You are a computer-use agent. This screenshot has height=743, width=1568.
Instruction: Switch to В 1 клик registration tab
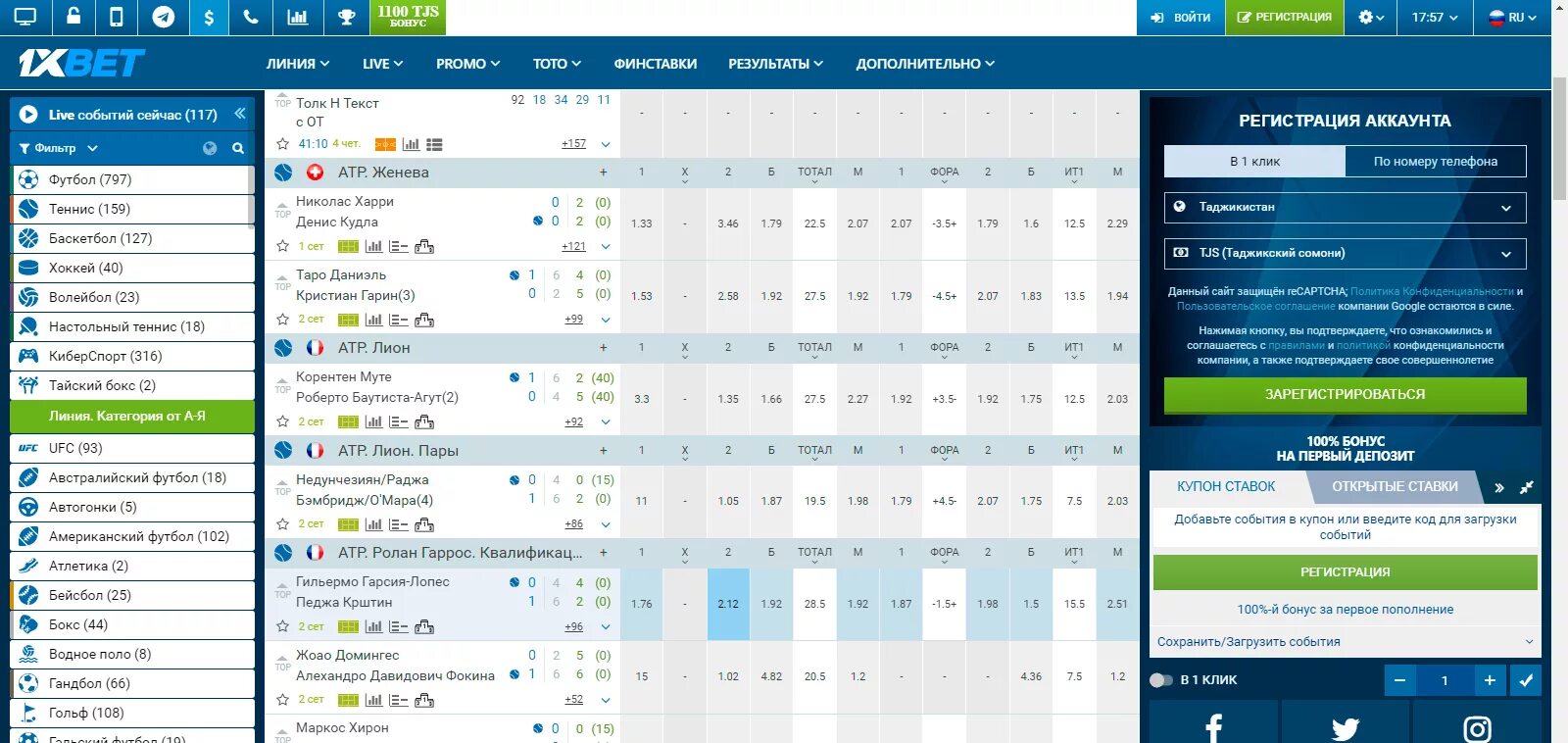(1254, 161)
